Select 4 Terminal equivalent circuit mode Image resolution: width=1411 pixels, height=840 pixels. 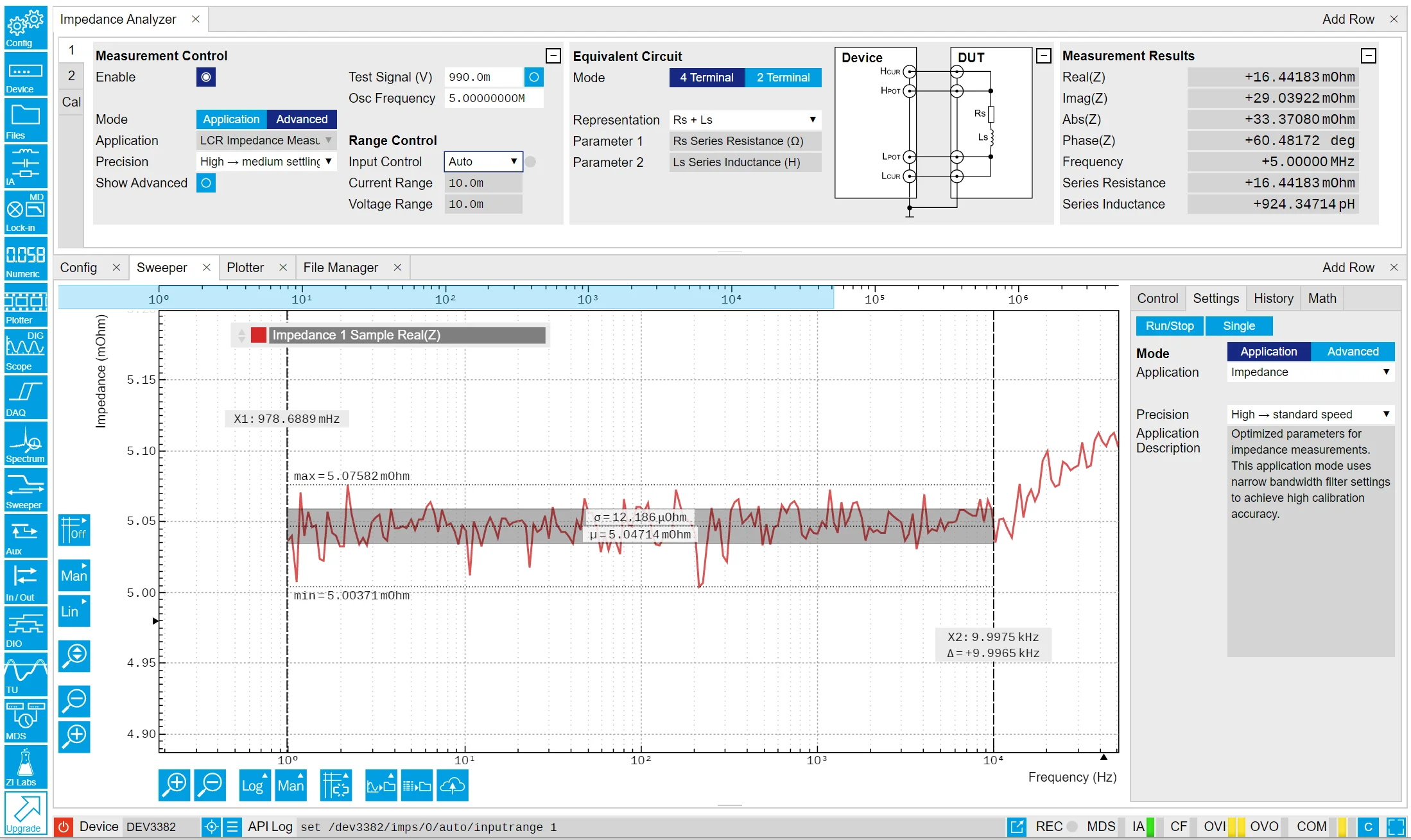coord(707,78)
